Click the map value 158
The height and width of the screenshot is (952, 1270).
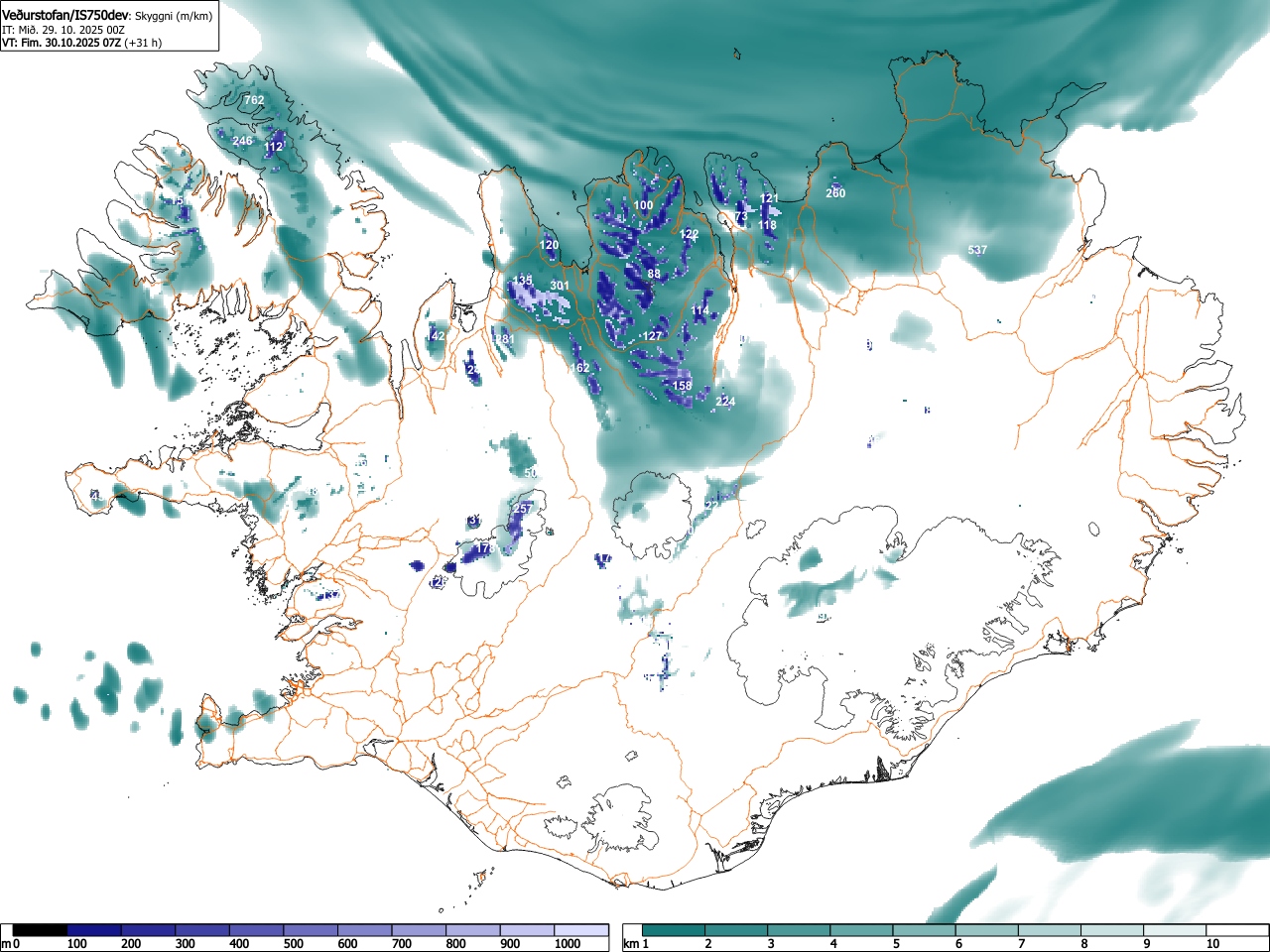682,386
